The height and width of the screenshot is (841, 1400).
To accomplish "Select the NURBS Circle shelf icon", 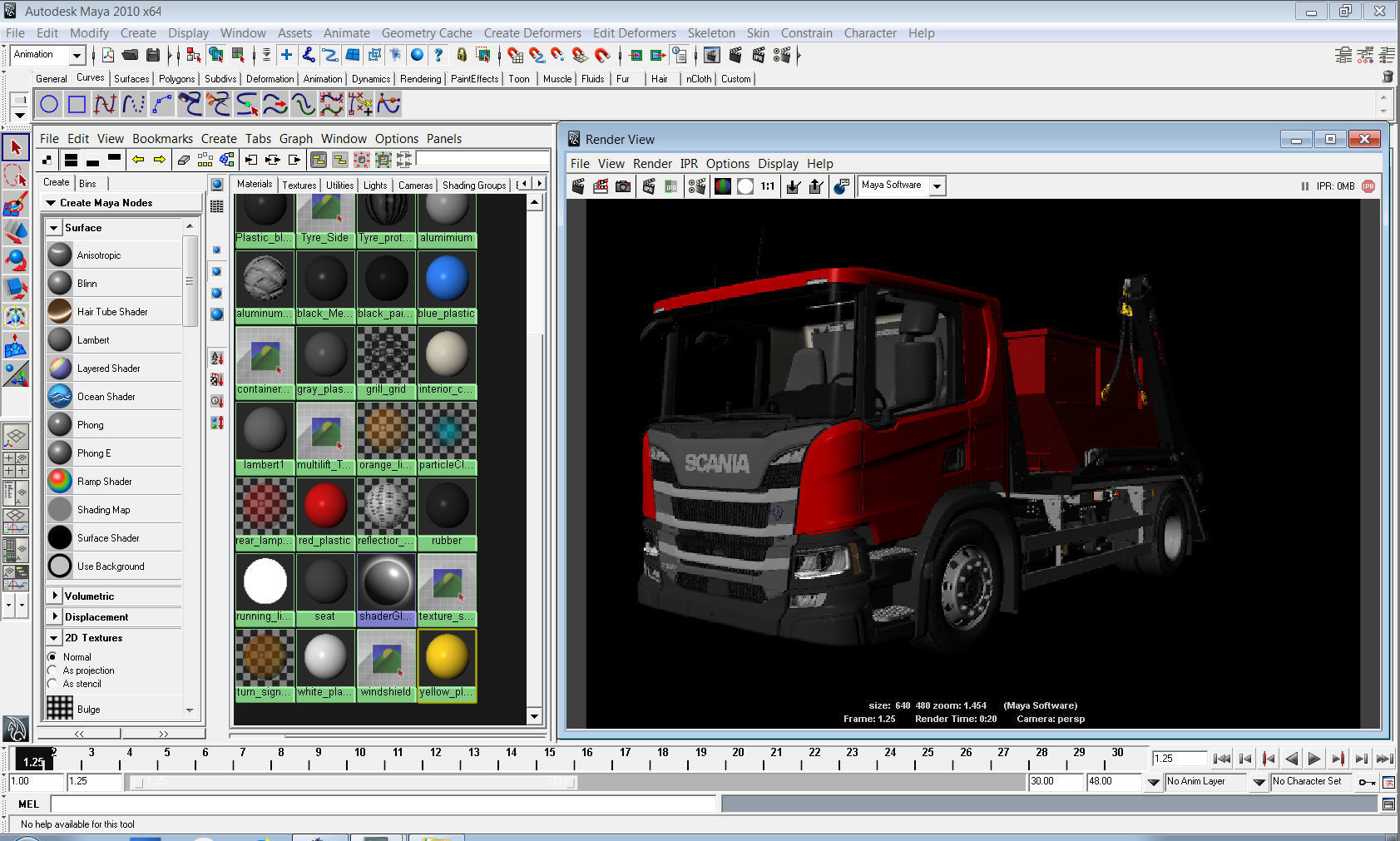I will point(49,105).
